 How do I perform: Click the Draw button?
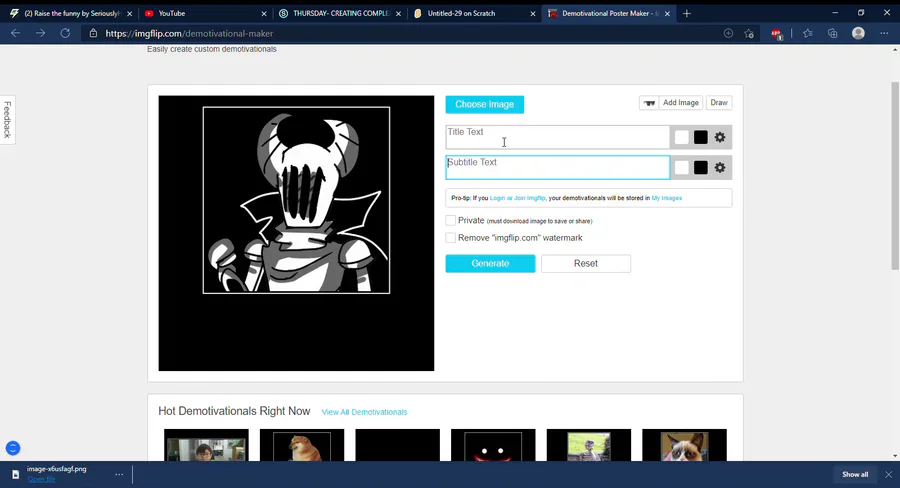tap(719, 103)
